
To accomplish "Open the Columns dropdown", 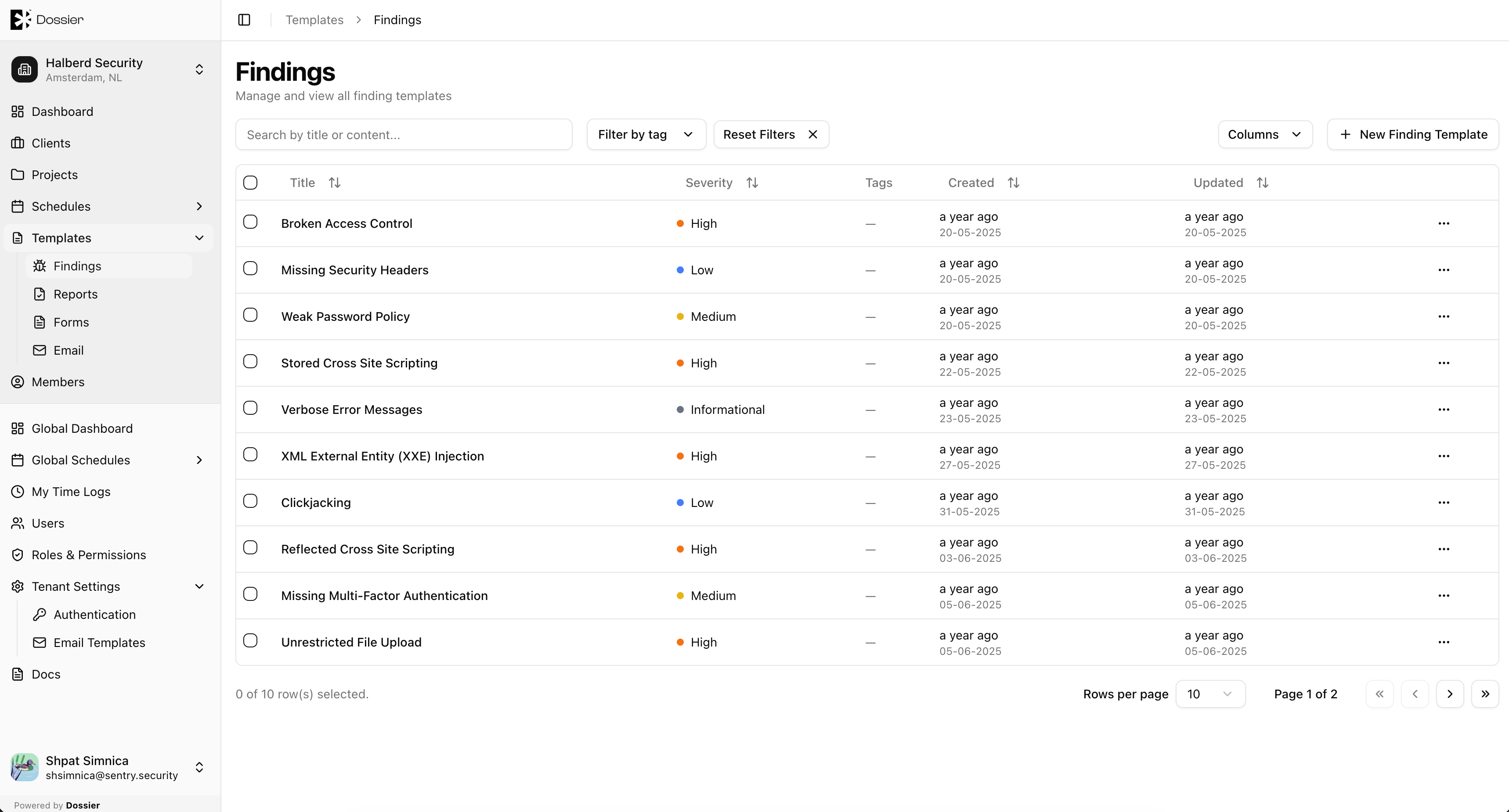I will point(1265,135).
